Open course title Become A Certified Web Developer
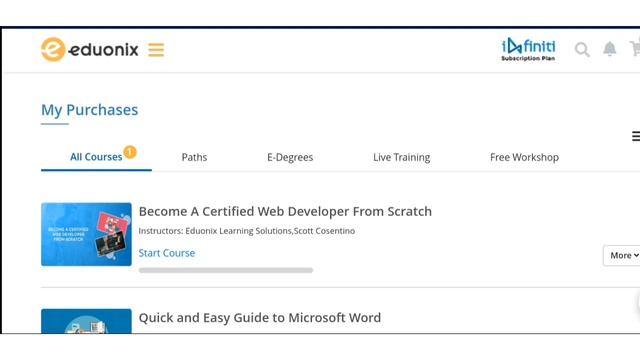Viewport: 640px width, 360px height. coord(285,211)
